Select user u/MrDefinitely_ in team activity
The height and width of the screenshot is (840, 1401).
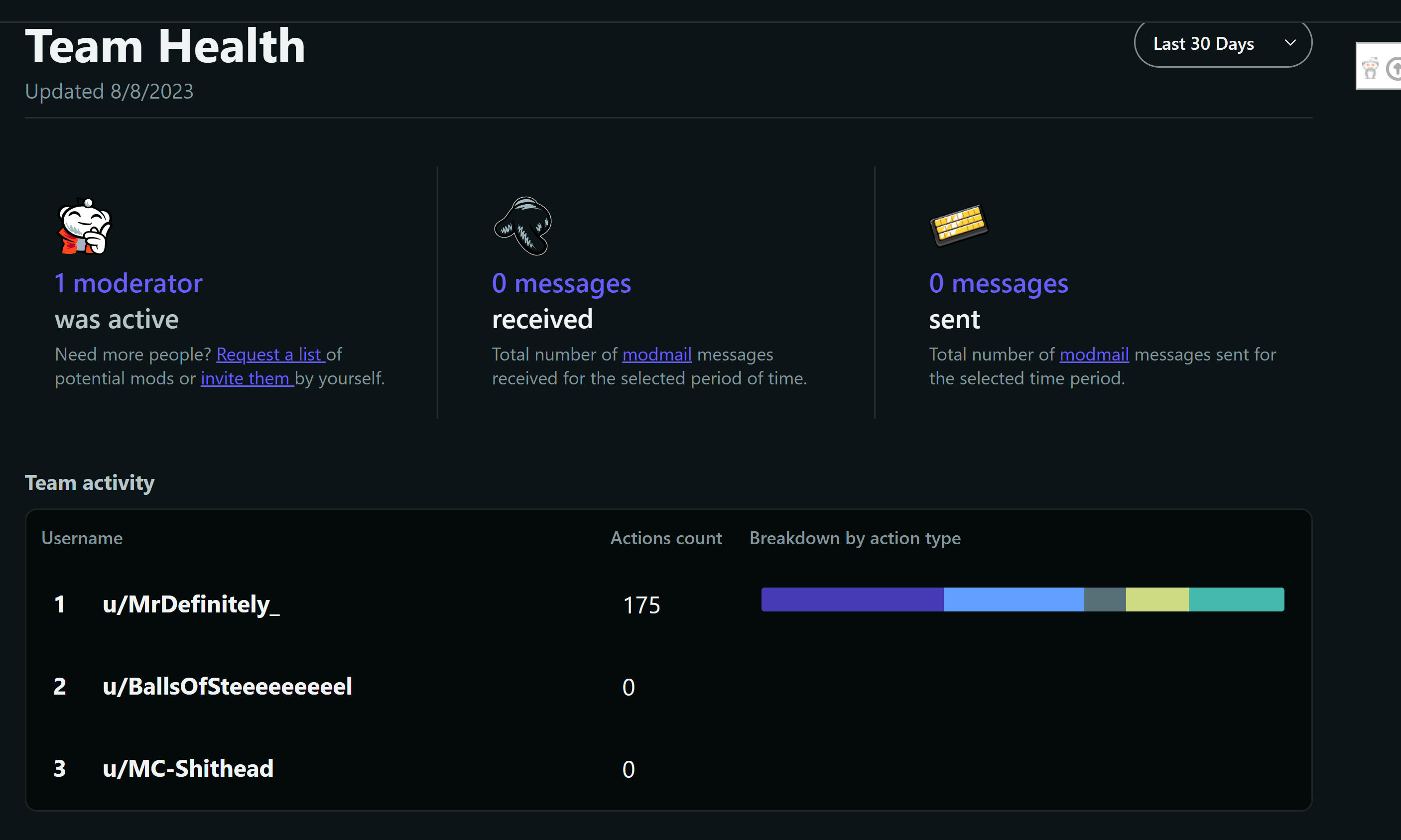click(191, 604)
